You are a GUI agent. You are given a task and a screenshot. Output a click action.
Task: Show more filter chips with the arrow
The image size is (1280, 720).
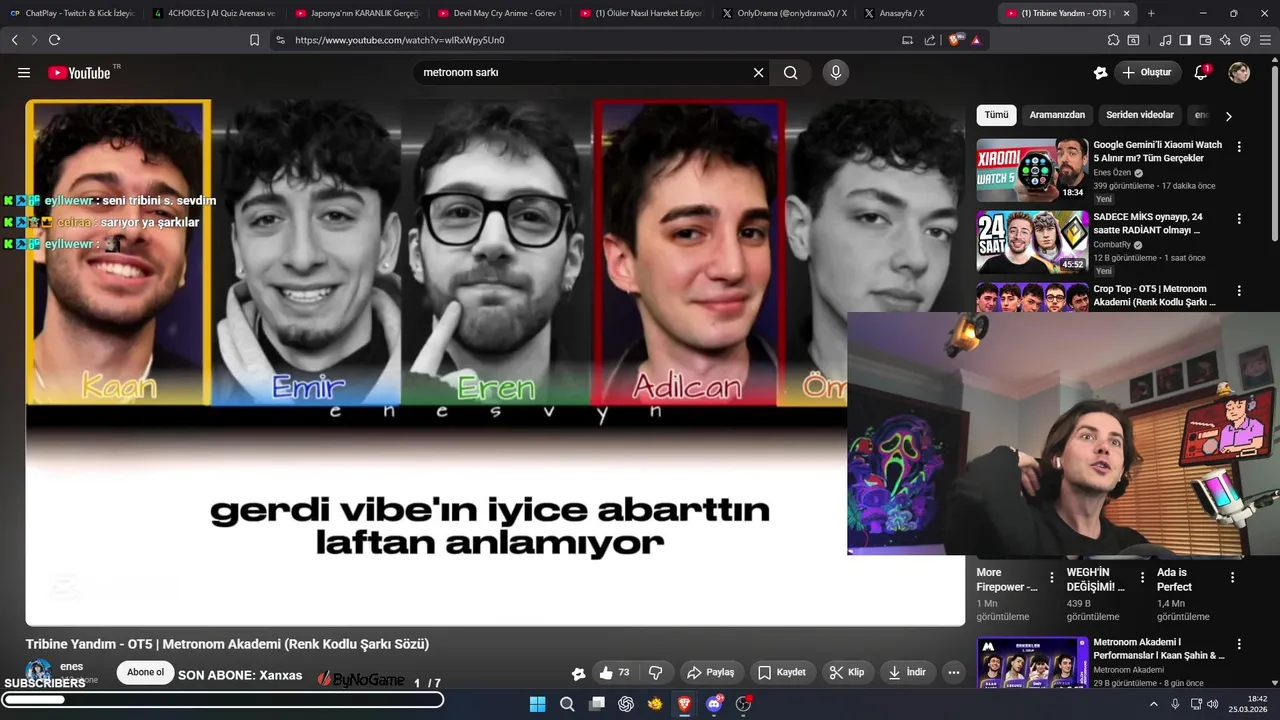click(1228, 116)
